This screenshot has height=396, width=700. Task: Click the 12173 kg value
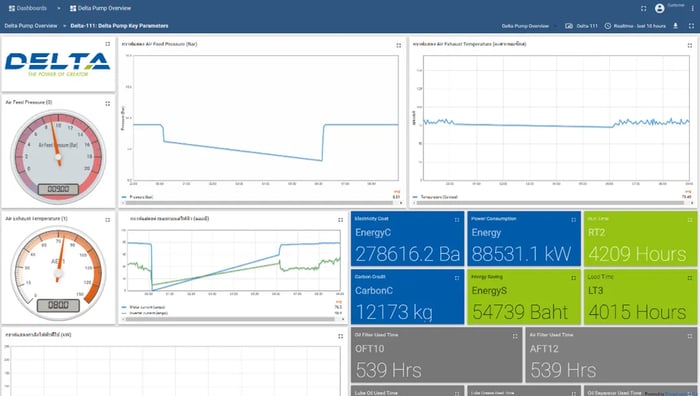coord(394,312)
